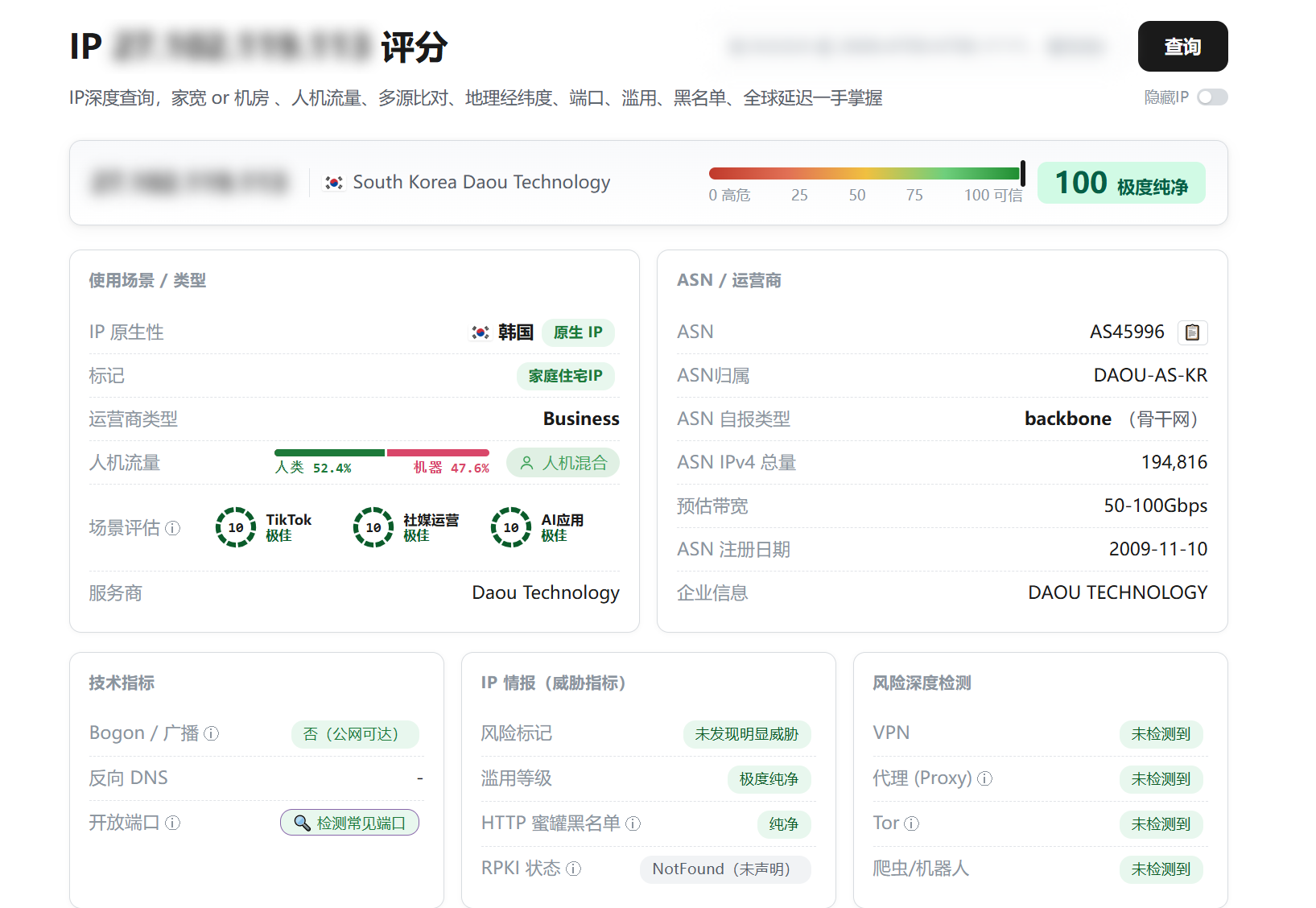Click the 人类 52.4% green bar

pyautogui.click(x=329, y=452)
